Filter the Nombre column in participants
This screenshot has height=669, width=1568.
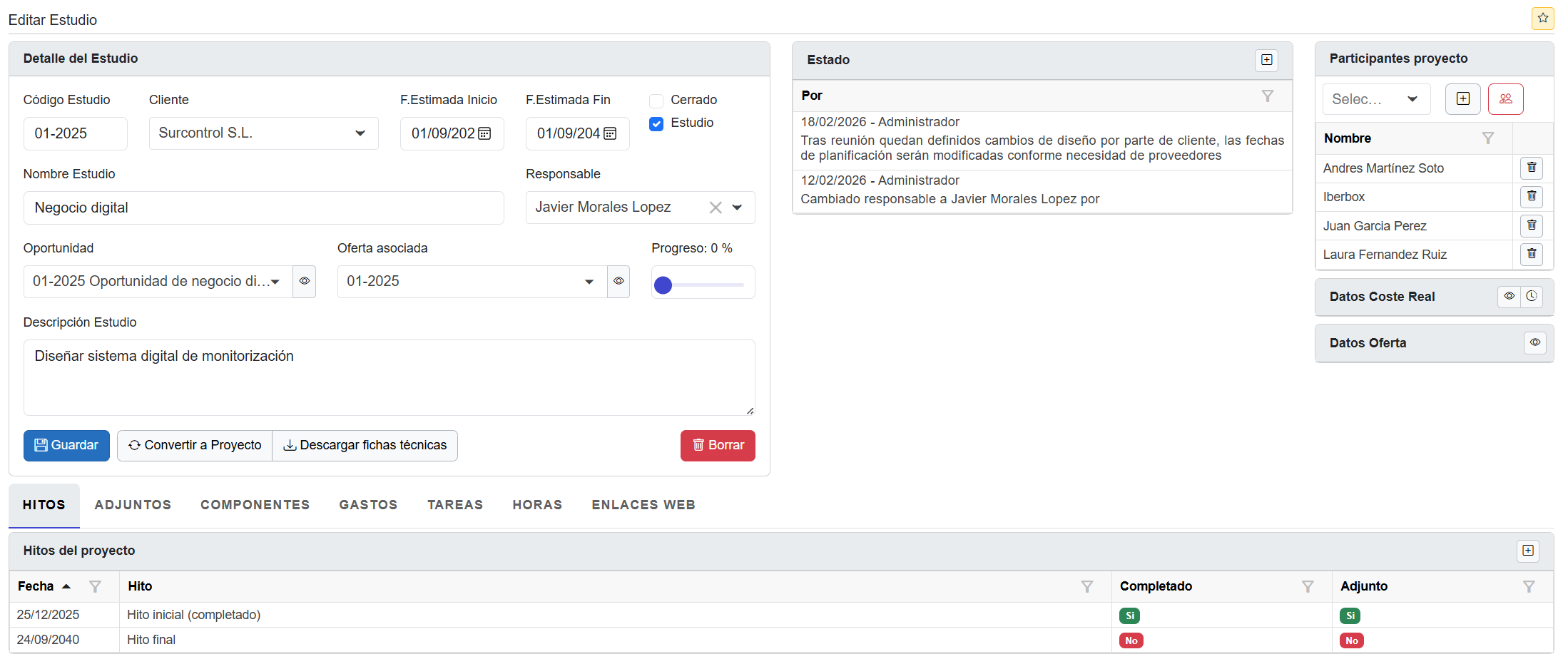point(1487,138)
